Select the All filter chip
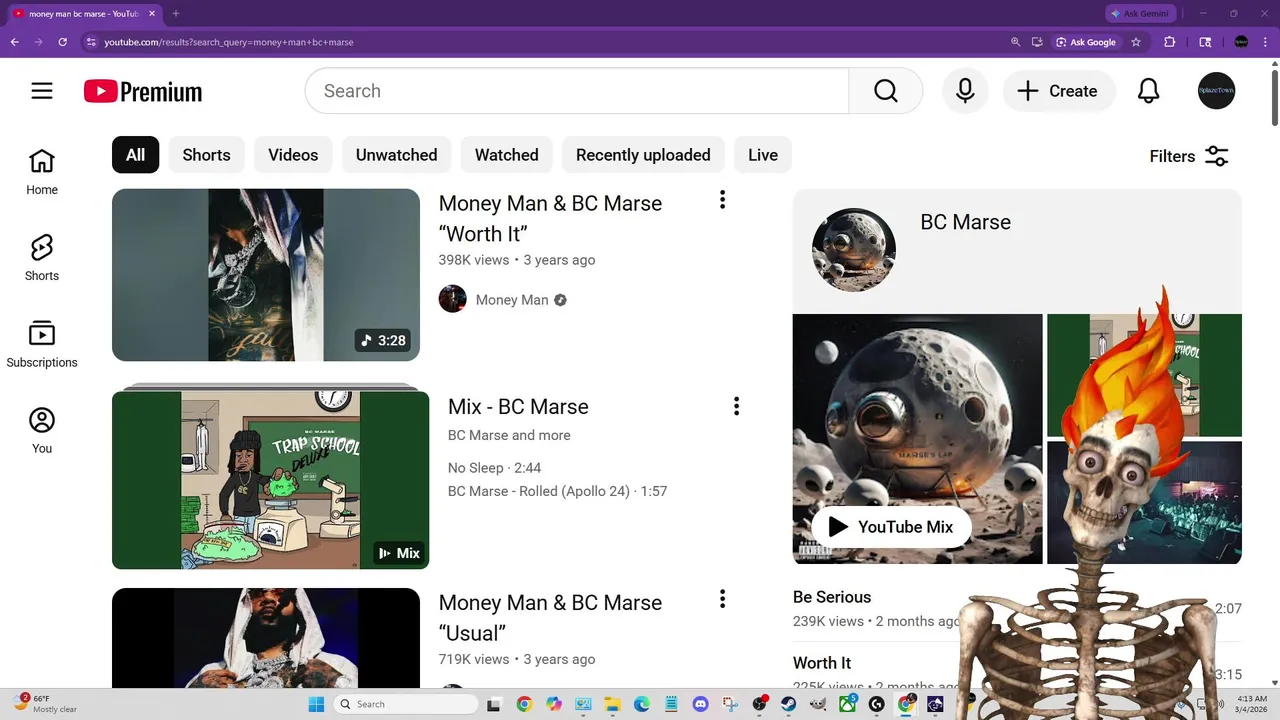The width and height of the screenshot is (1280, 720). [135, 155]
